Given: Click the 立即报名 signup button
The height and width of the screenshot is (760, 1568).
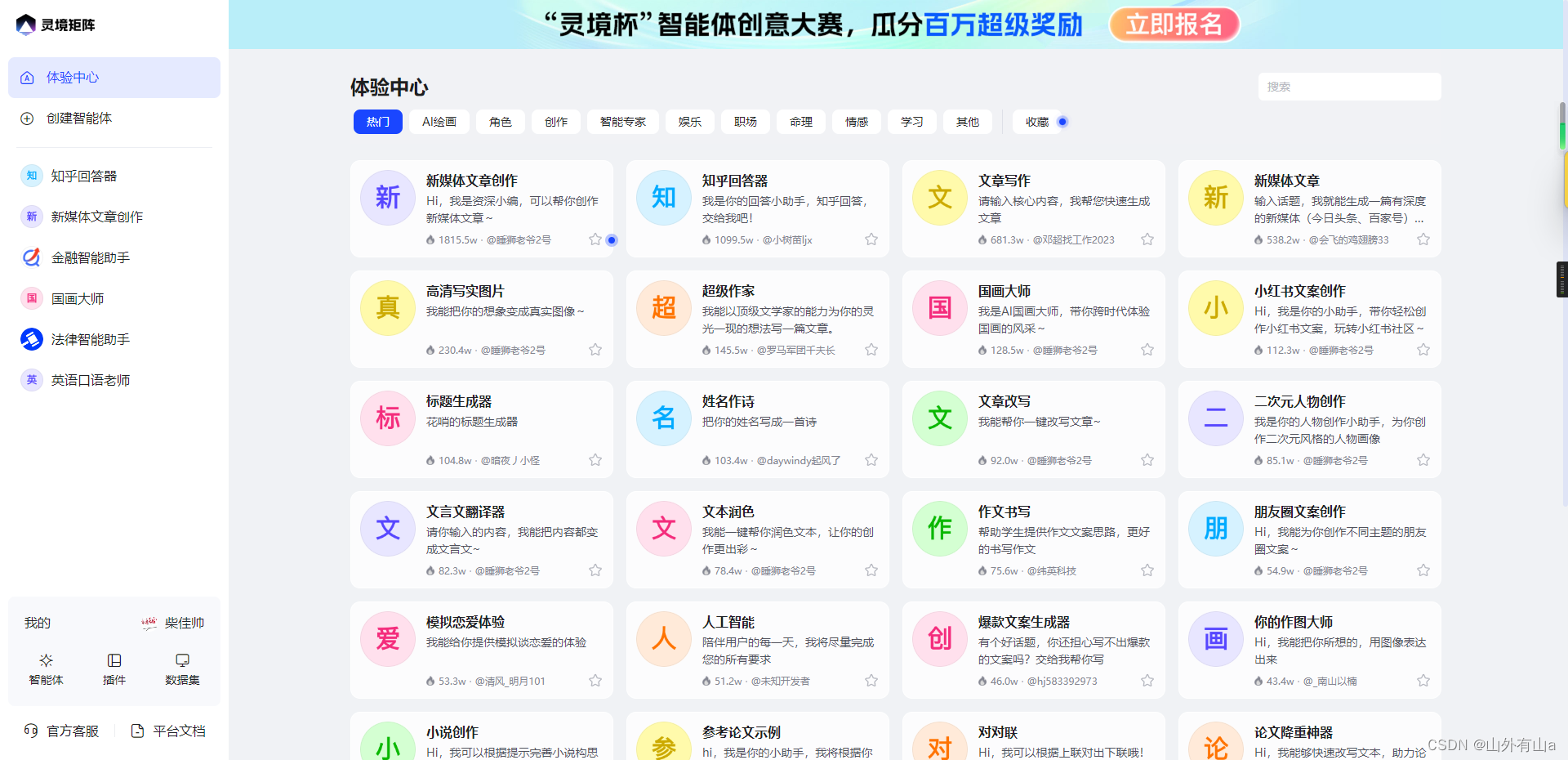Looking at the screenshot, I should pos(1174,25).
